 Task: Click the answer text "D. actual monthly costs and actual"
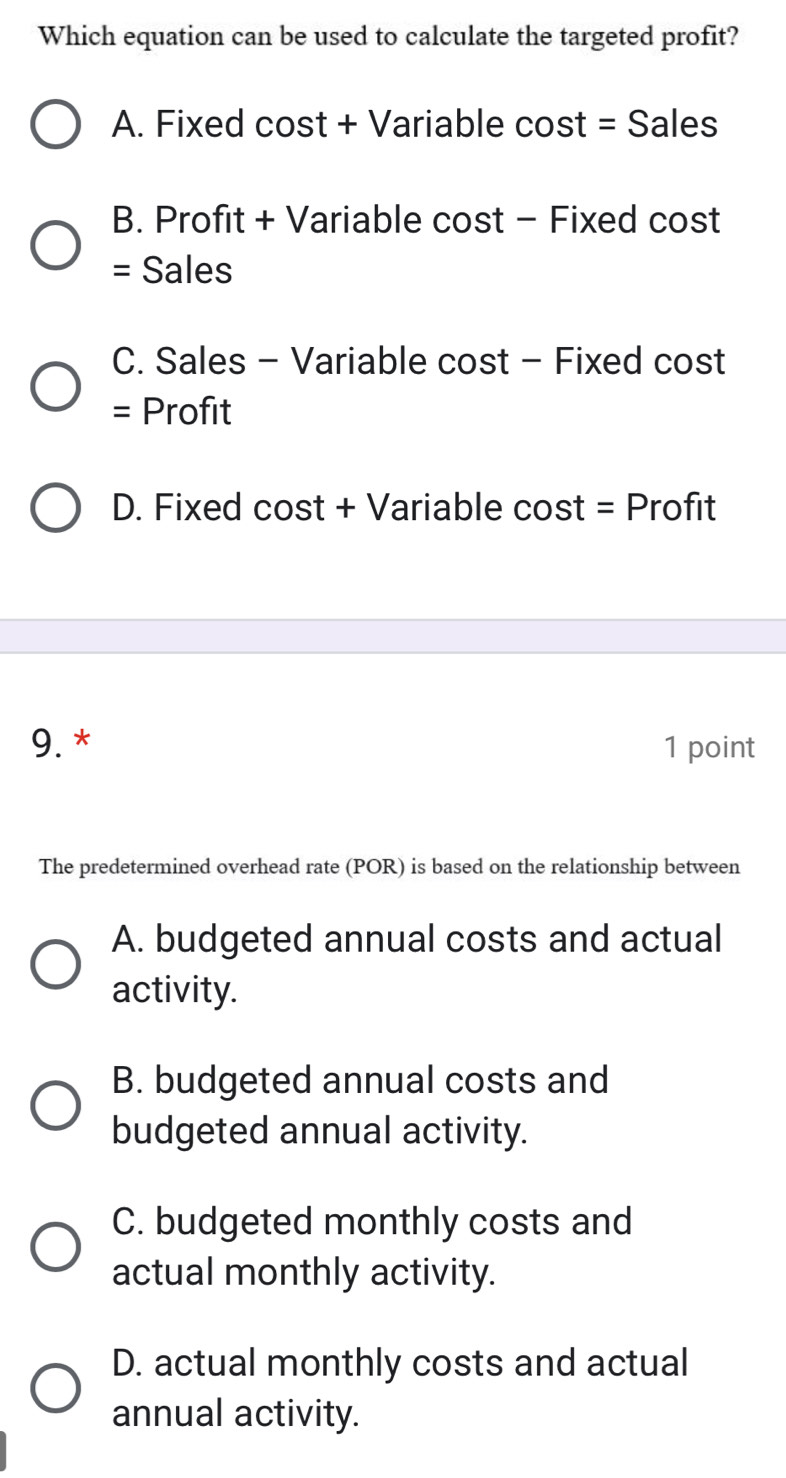[401, 1362]
